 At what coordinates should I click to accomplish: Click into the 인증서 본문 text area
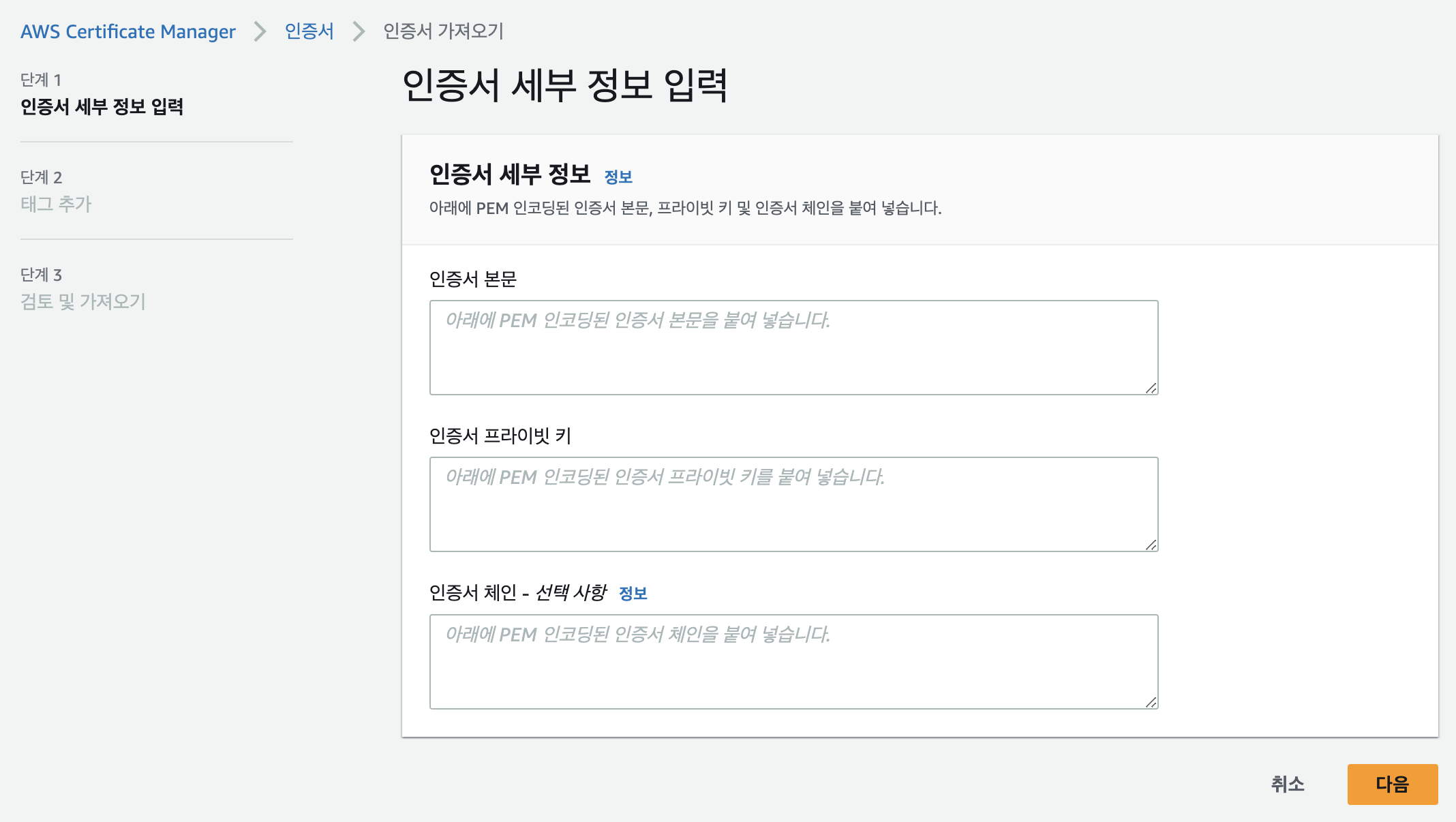793,348
